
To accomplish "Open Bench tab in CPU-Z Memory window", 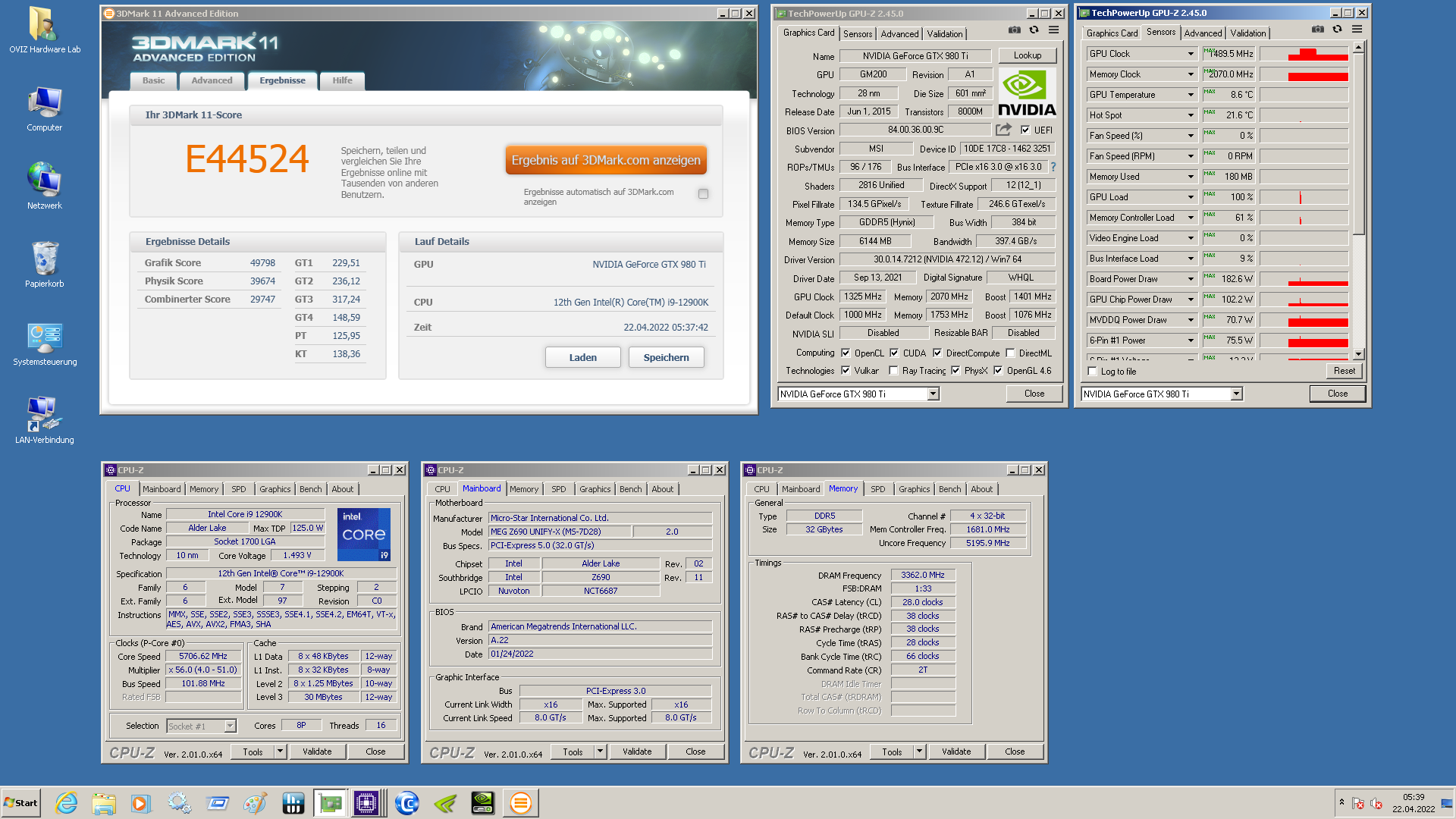I will (x=949, y=489).
